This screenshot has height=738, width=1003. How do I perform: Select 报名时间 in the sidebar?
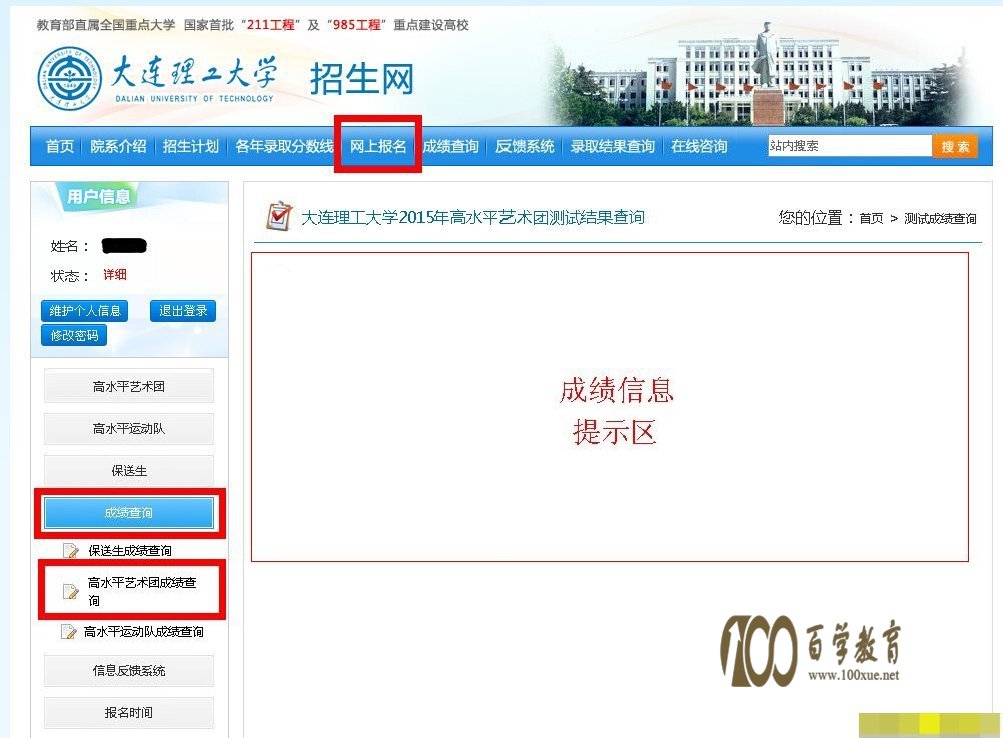[x=129, y=712]
